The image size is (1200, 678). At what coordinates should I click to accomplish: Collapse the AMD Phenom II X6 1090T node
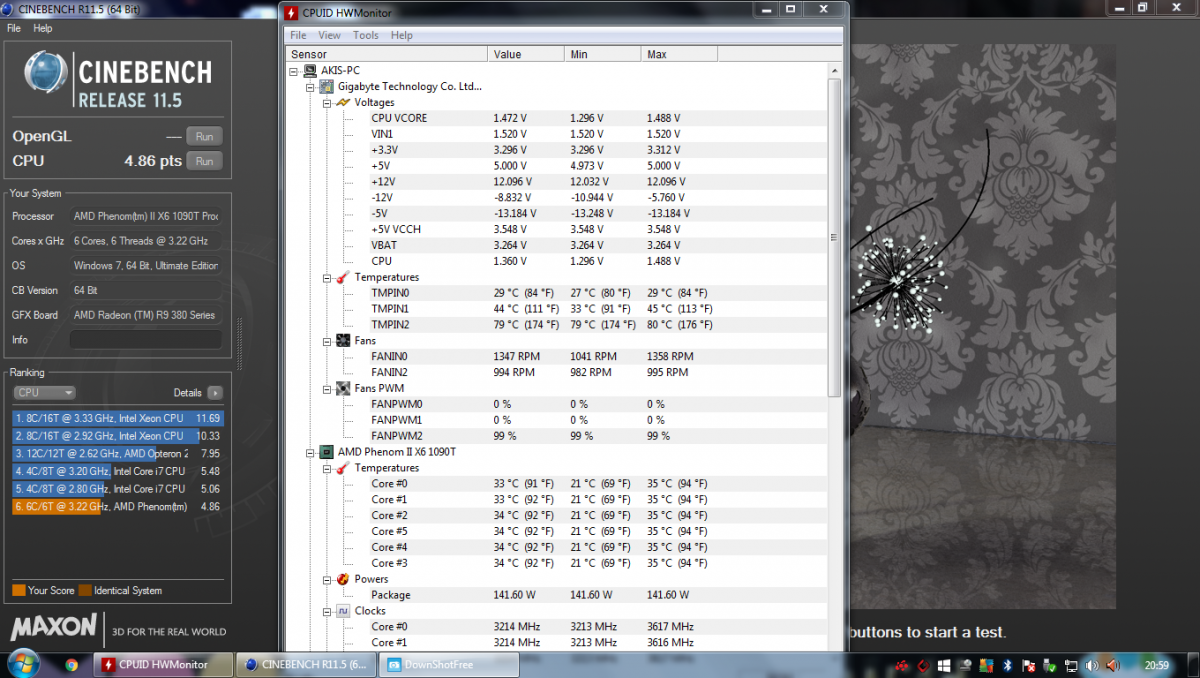[x=311, y=452]
